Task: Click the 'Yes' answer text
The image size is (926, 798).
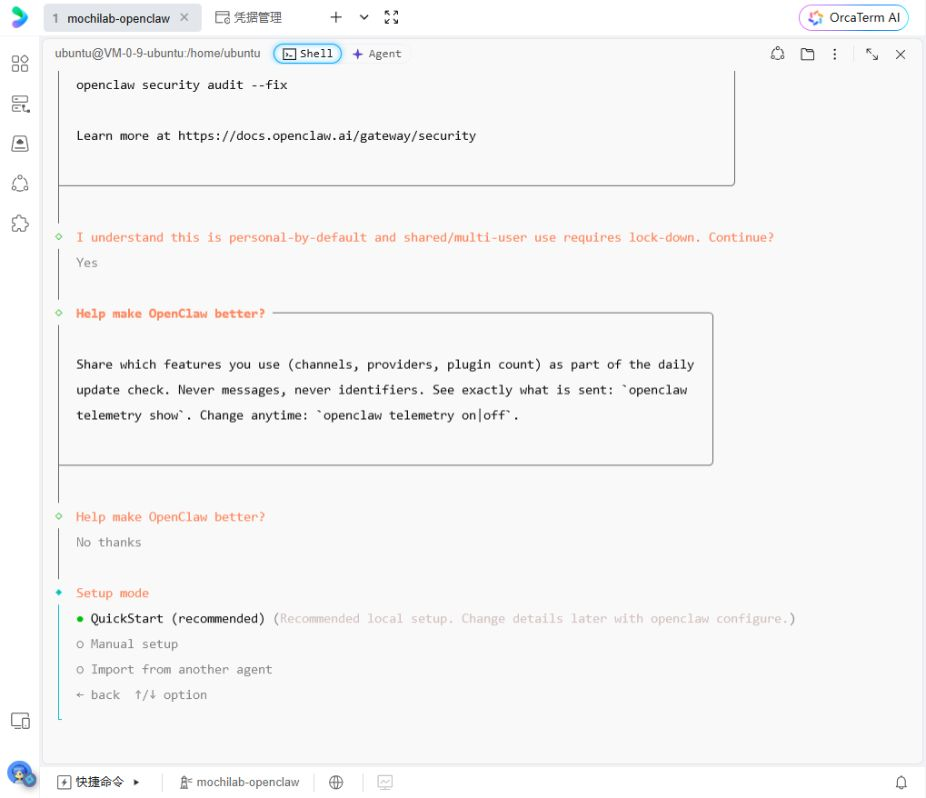Action: 87,263
